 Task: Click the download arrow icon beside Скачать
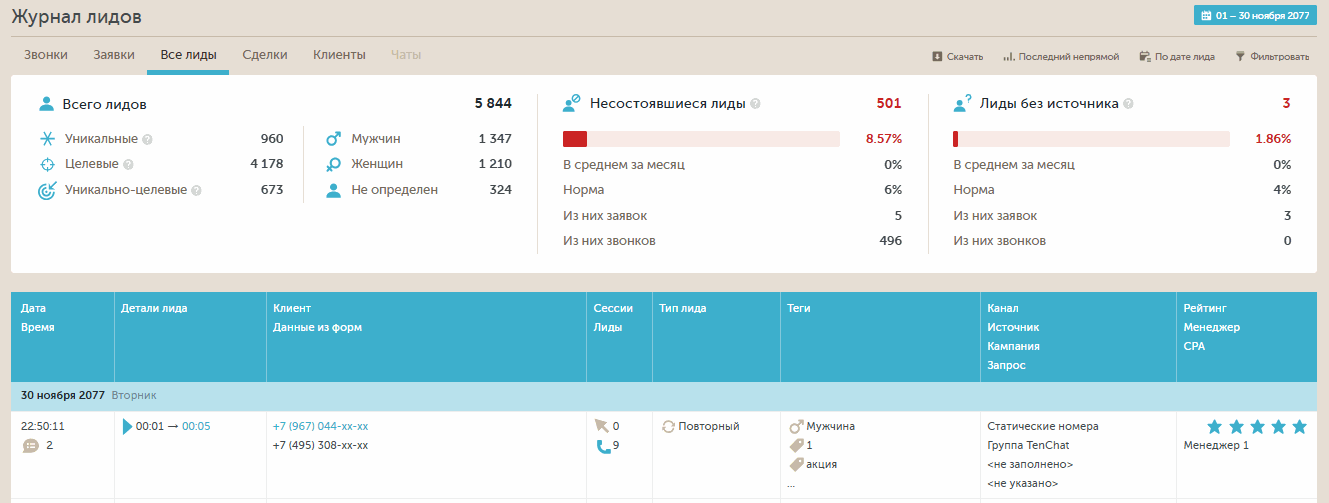[937, 56]
